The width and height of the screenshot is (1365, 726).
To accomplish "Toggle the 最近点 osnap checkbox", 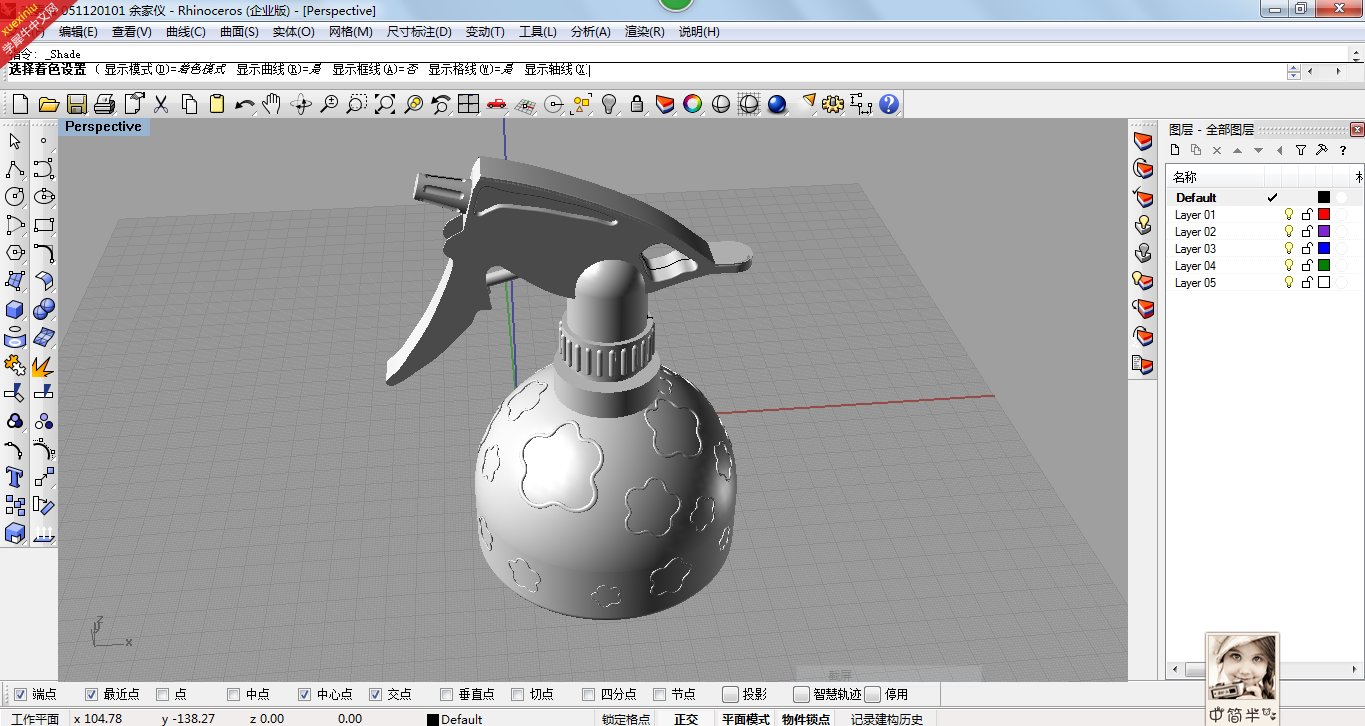I will click(x=91, y=694).
